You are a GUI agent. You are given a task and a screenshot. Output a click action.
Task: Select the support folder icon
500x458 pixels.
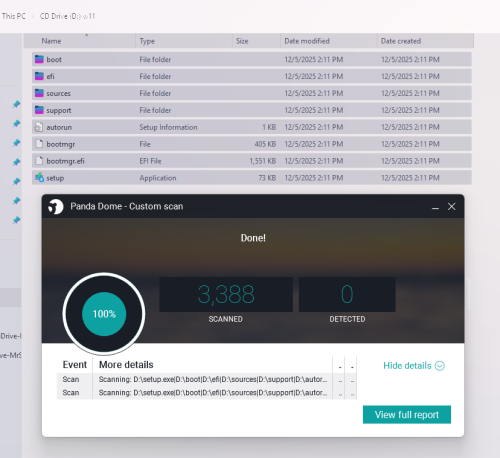tap(39, 110)
